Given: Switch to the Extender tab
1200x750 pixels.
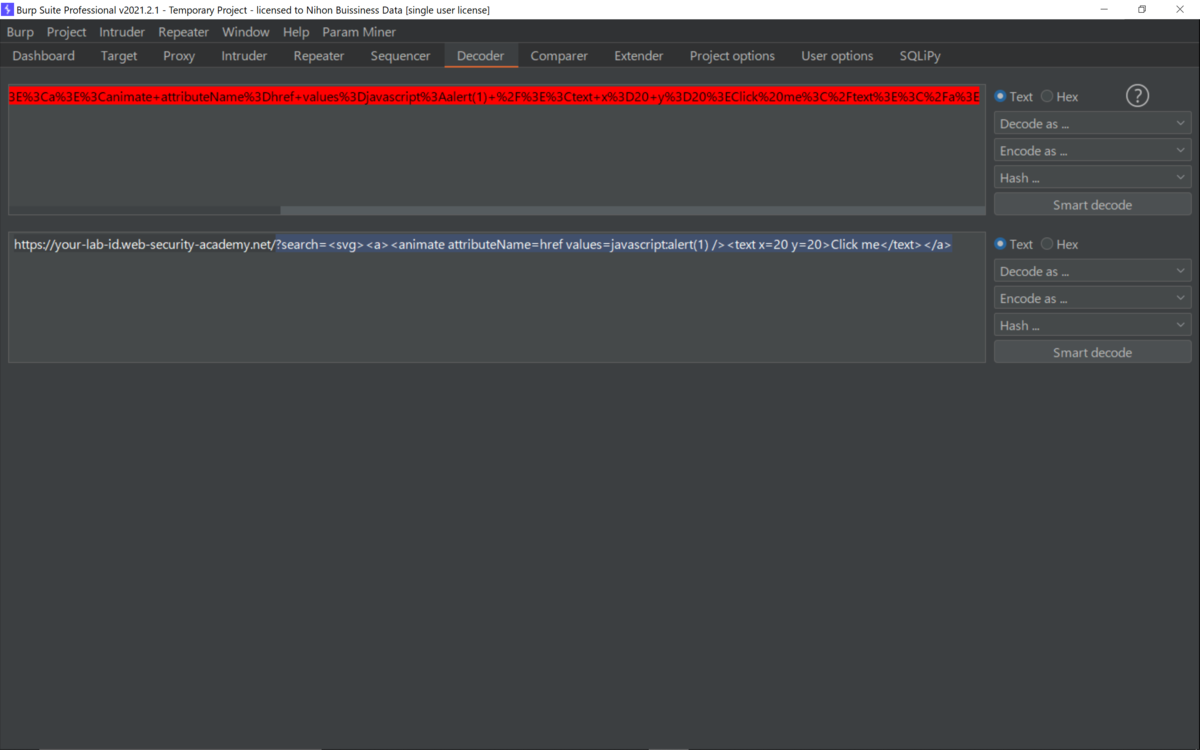Looking at the screenshot, I should tap(639, 56).
